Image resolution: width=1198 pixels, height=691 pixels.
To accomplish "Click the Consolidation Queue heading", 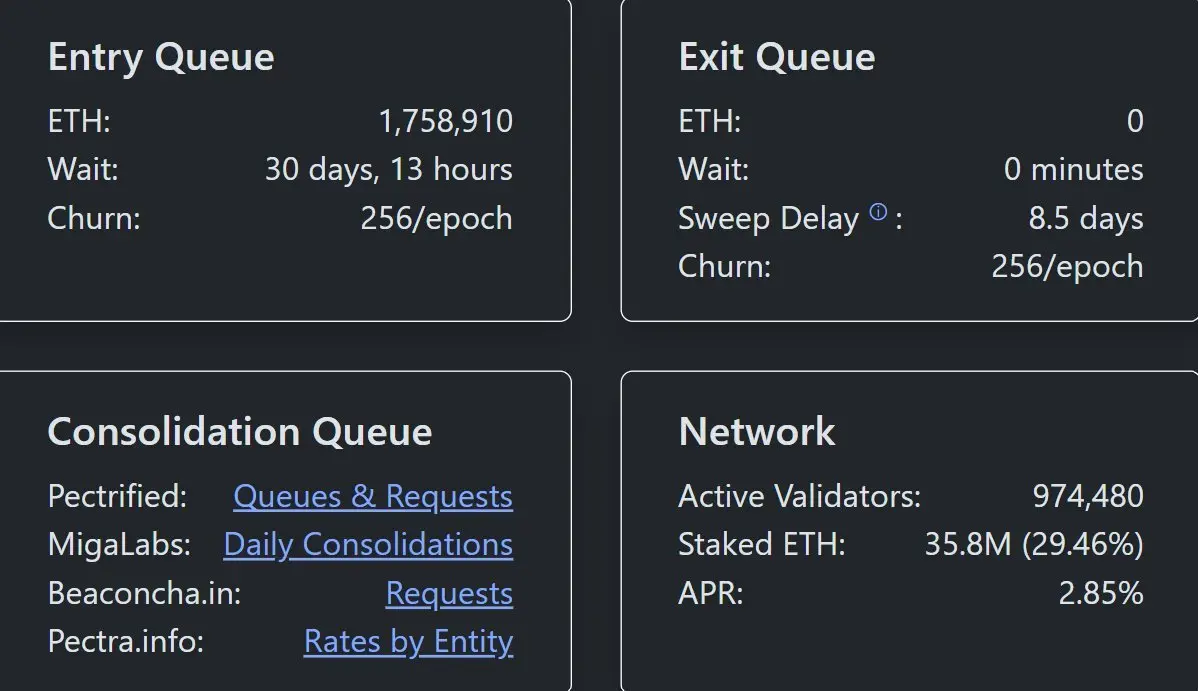I will pos(240,432).
